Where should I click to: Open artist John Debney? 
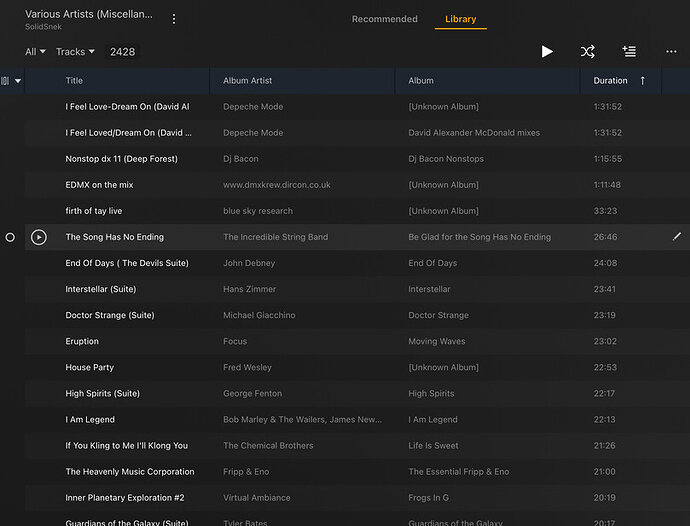(249, 263)
